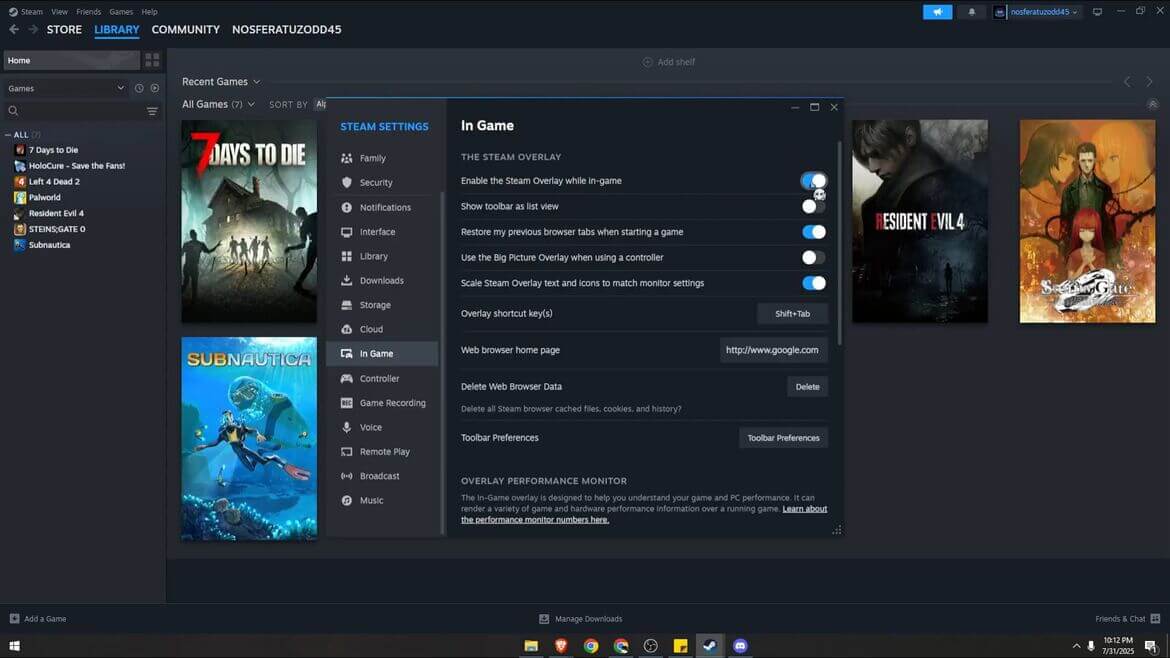Viewport: 1170px width, 658px height.
Task: Go back with the navigation arrow
Action: [14, 29]
